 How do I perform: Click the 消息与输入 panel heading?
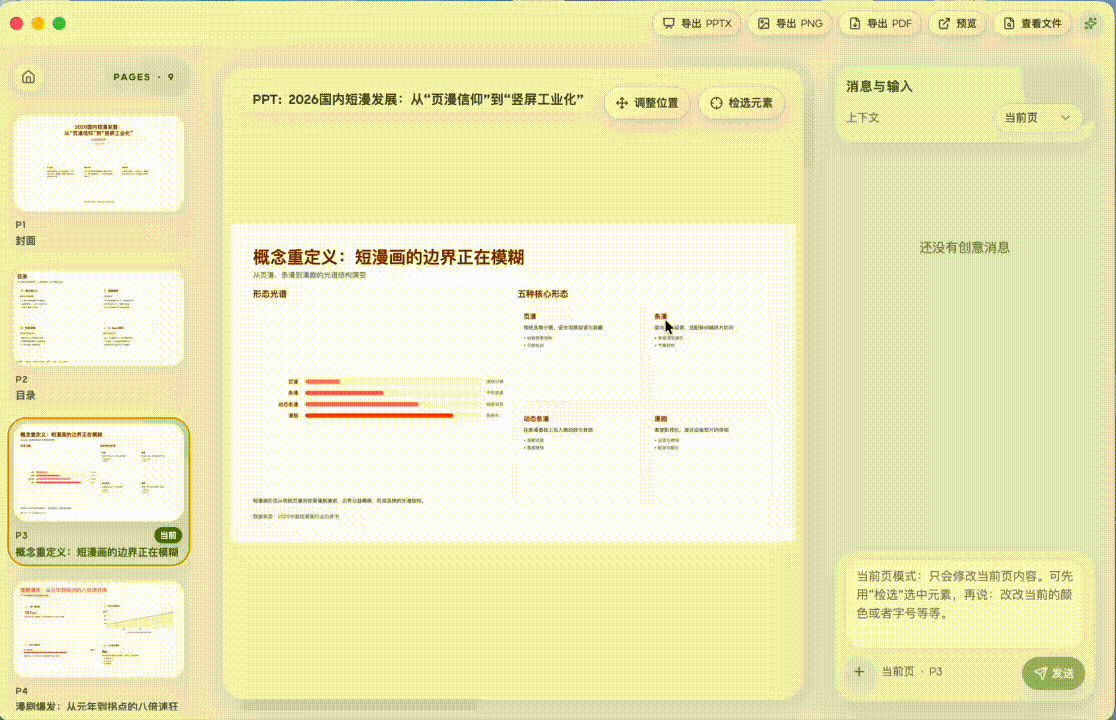tap(879, 87)
